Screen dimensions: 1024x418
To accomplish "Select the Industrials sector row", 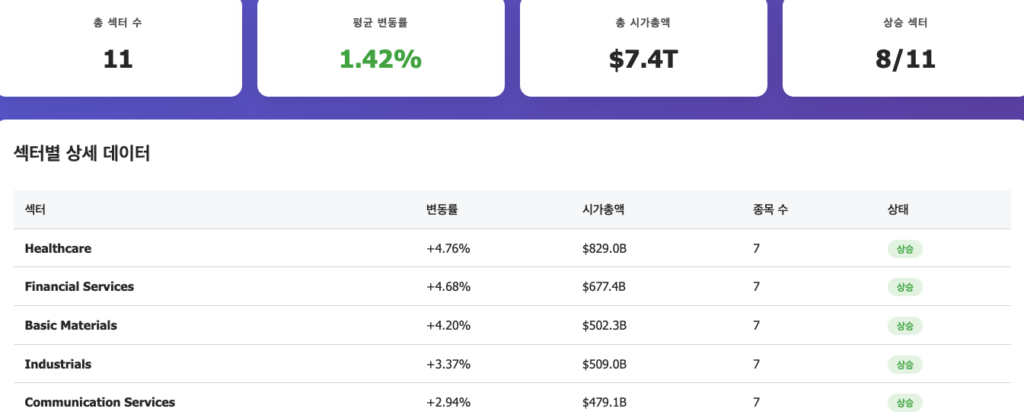I will [x=58, y=364].
